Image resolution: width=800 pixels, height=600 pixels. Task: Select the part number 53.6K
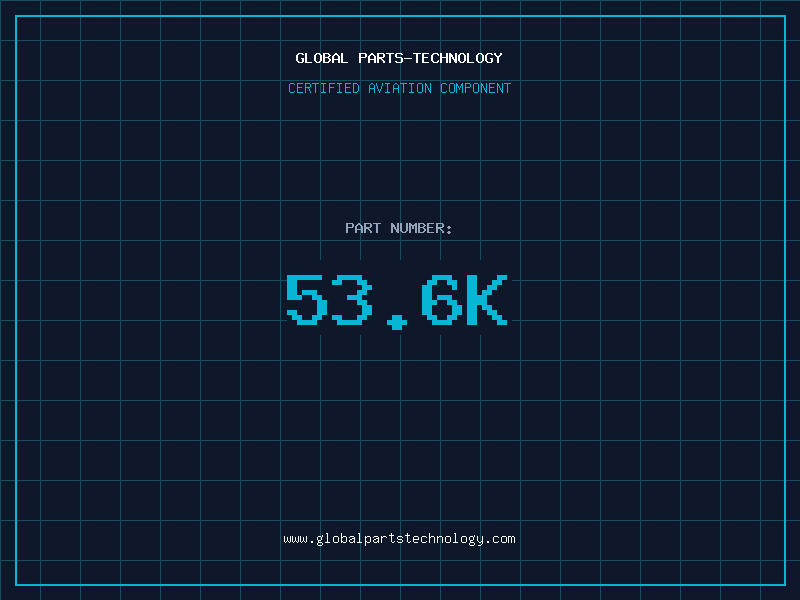click(x=397, y=302)
